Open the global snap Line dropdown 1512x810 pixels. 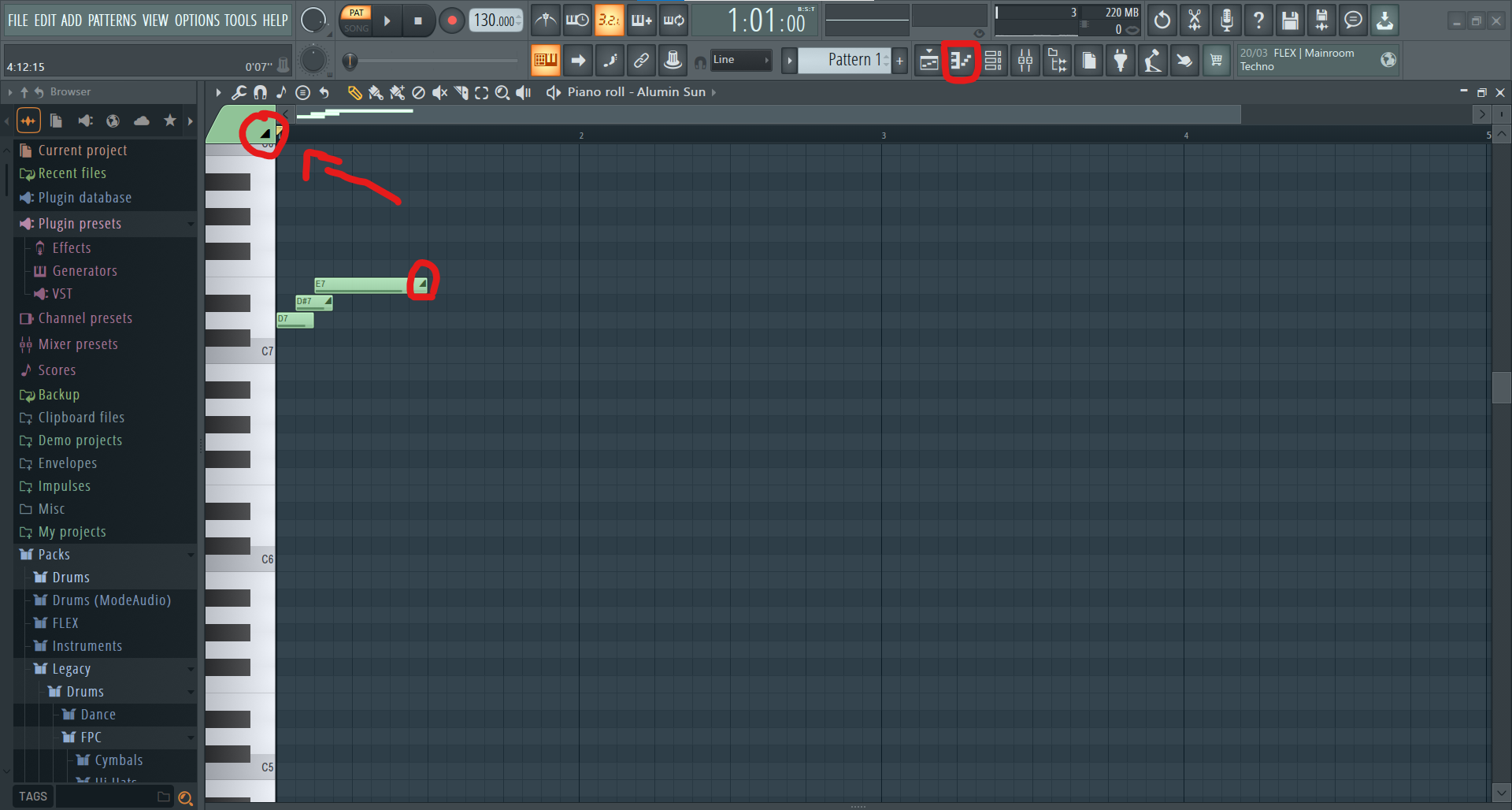pos(740,60)
